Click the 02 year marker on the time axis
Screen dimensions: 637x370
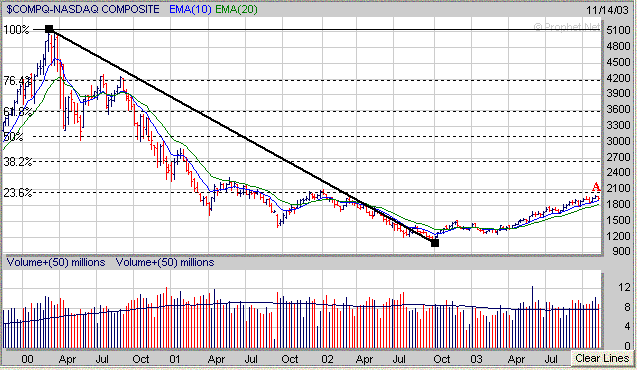click(x=327, y=359)
